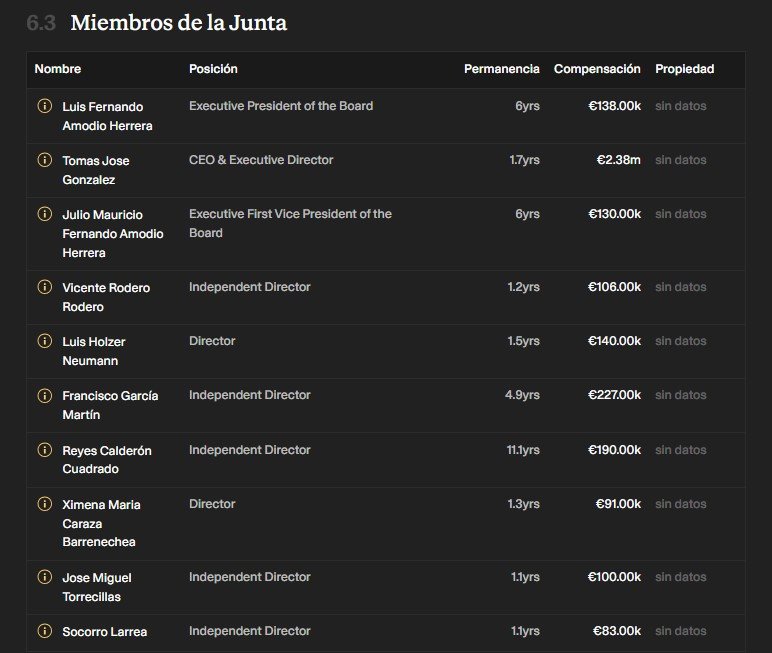Click info icon for Reyes Calderón Cuadrado

pyautogui.click(x=44, y=450)
